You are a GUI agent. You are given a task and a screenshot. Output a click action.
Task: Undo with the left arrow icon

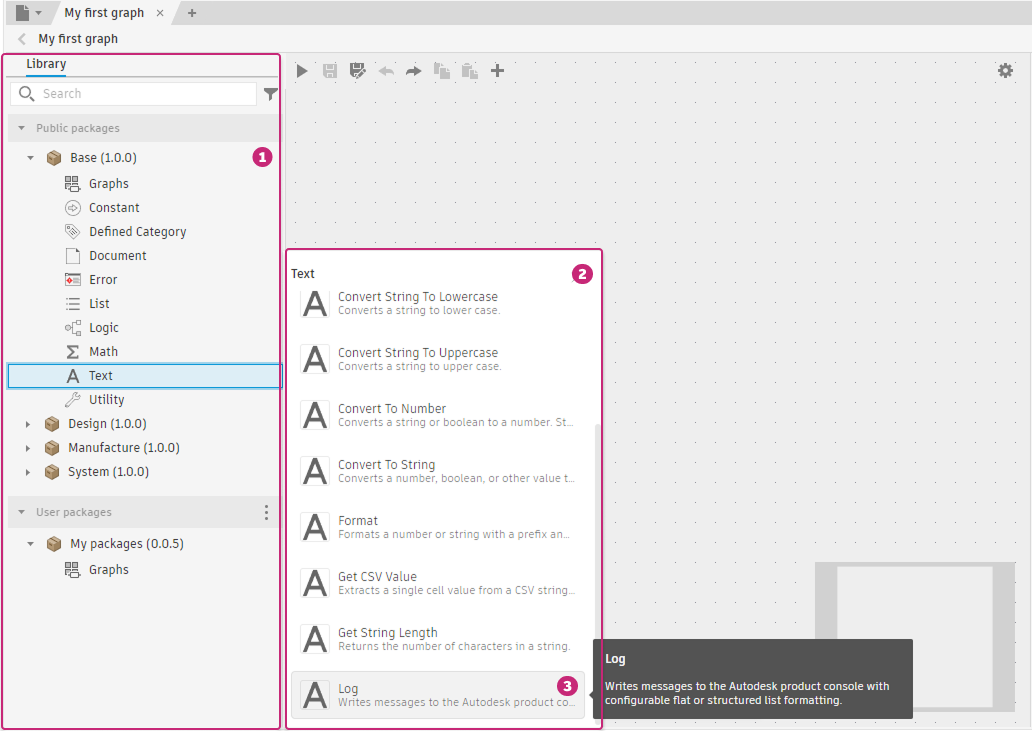click(386, 71)
